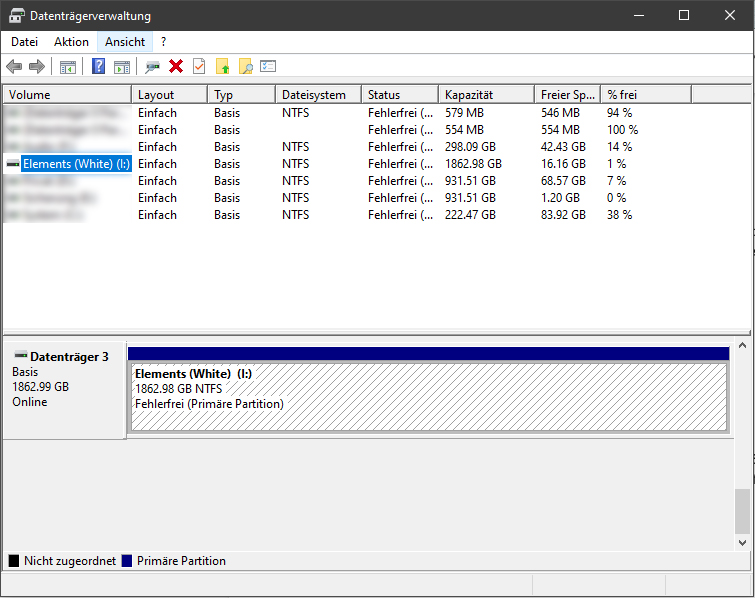Click the 0 % free cell
This screenshot has width=755, height=598.
coord(616,198)
